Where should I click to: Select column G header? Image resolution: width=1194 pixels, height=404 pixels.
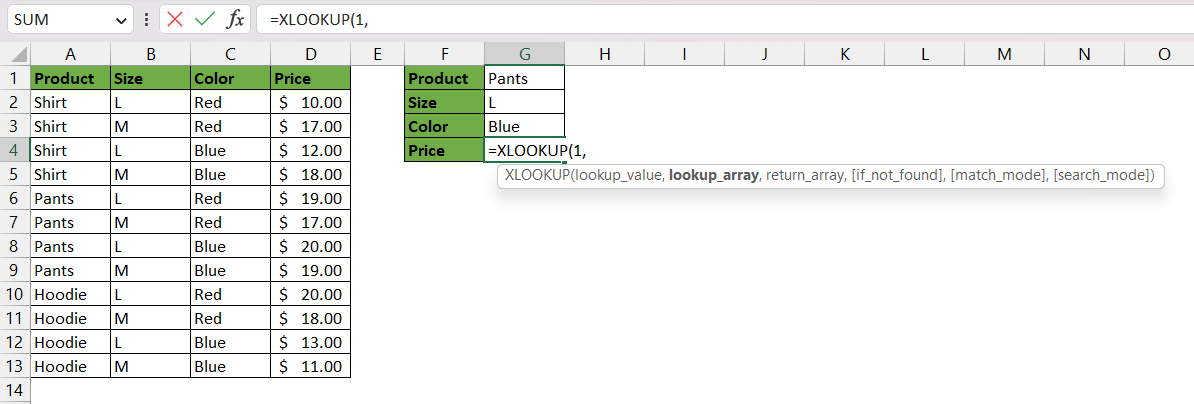tap(525, 54)
